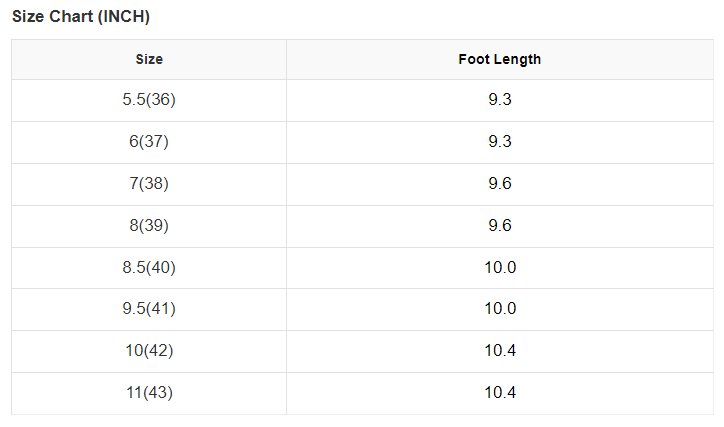The image size is (724, 427).
Task: Pick the 8(39) size cell
Action: pos(149,226)
